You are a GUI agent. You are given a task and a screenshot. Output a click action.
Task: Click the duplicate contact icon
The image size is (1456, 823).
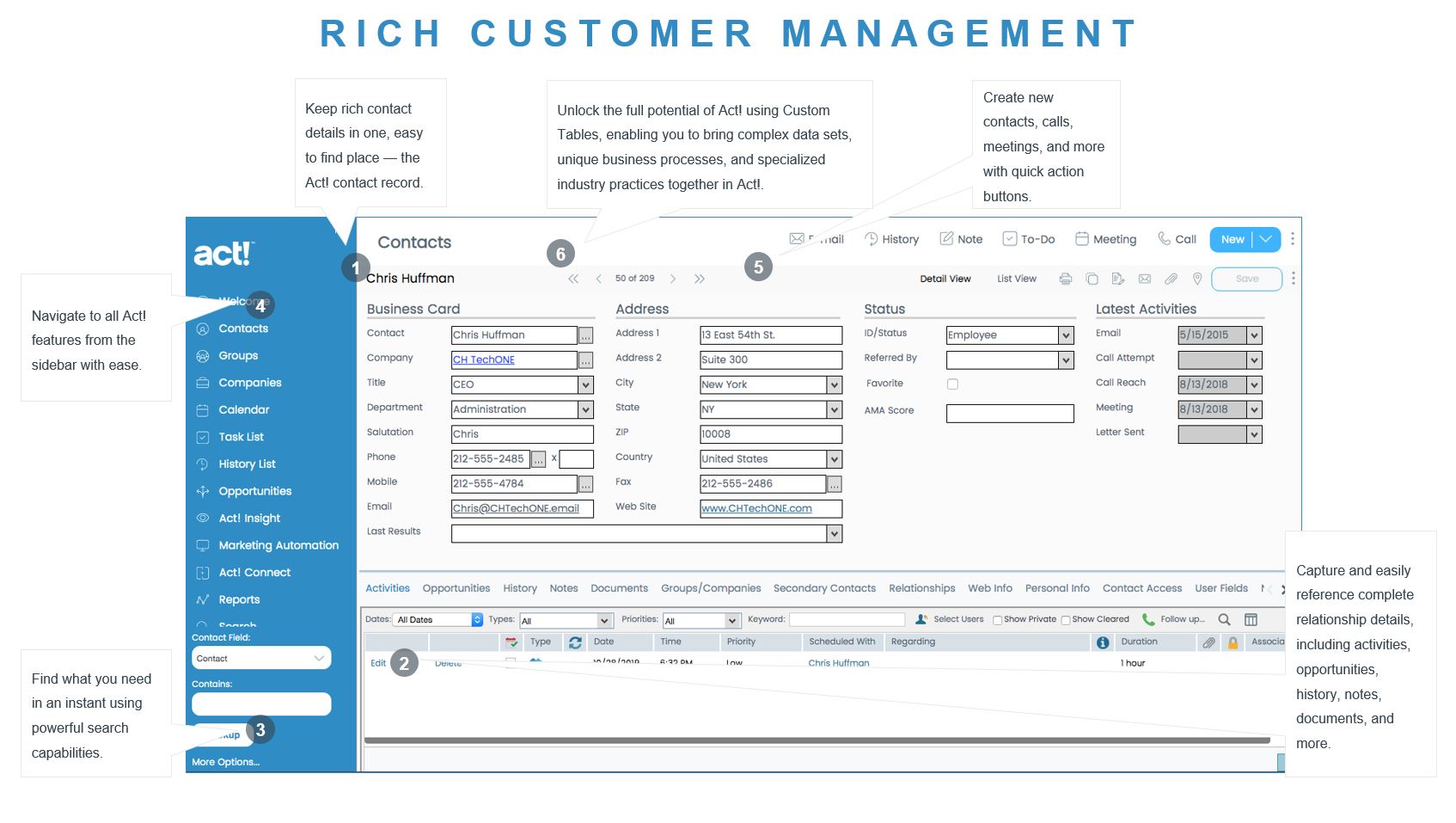[1092, 279]
